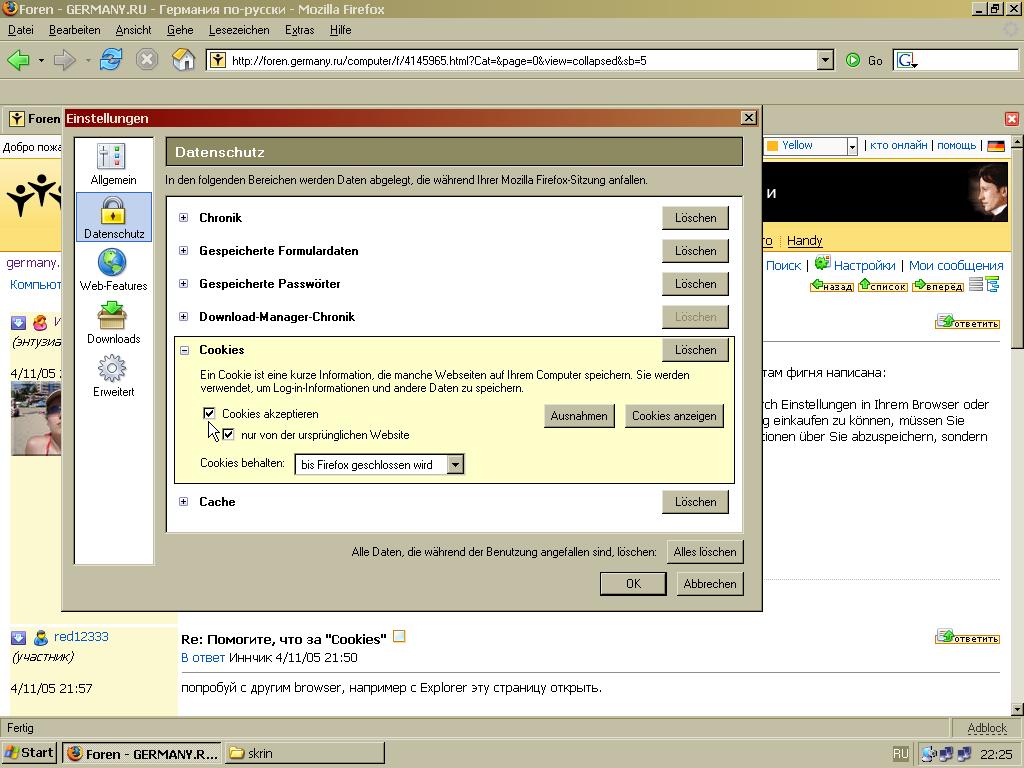Click in the URL address bar
Screen dimensions: 1024x768
tap(520, 60)
